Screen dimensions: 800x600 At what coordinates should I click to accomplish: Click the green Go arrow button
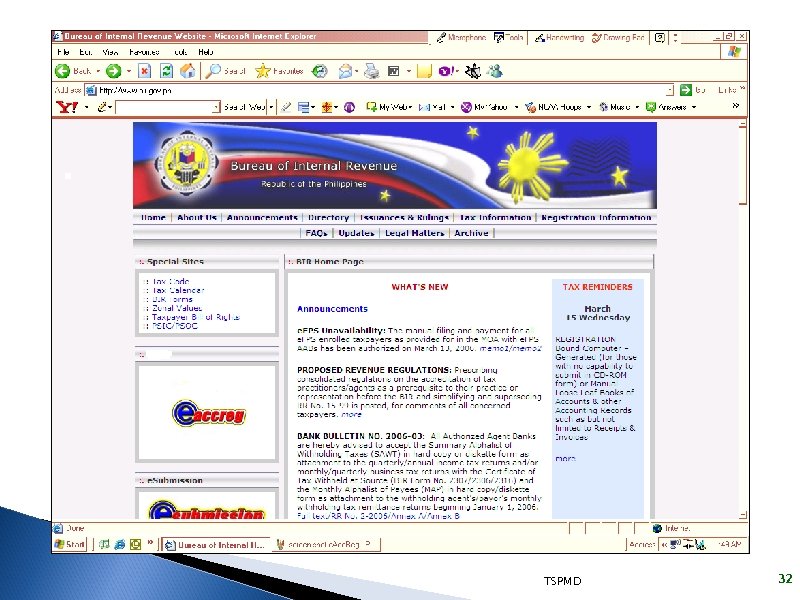pyautogui.click(x=686, y=90)
